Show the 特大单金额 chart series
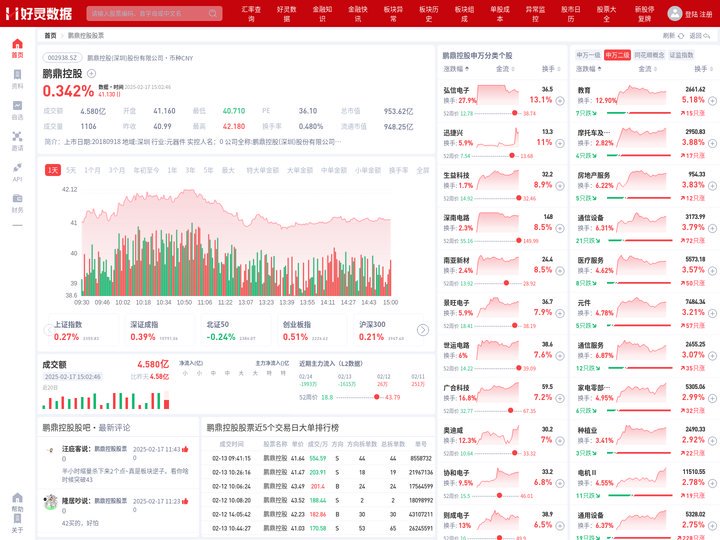 (263, 170)
